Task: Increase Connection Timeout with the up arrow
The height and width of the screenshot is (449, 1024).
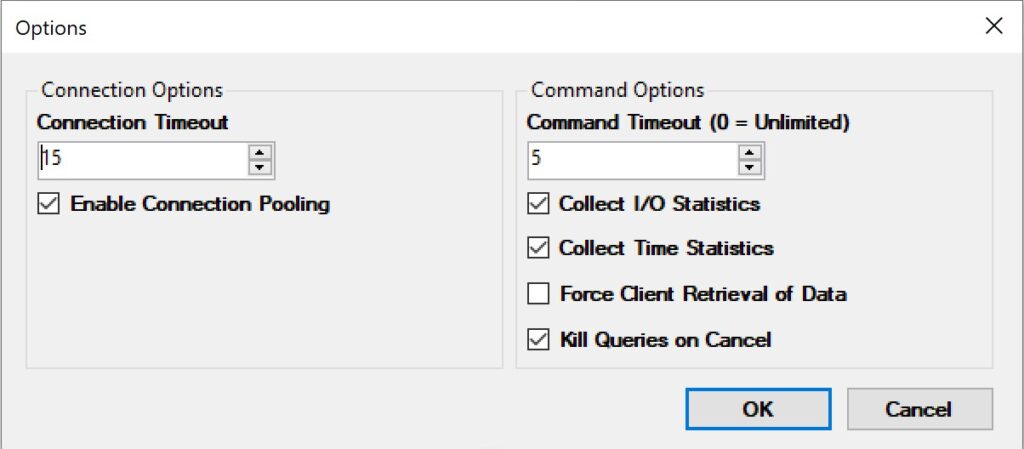Action: (x=260, y=153)
